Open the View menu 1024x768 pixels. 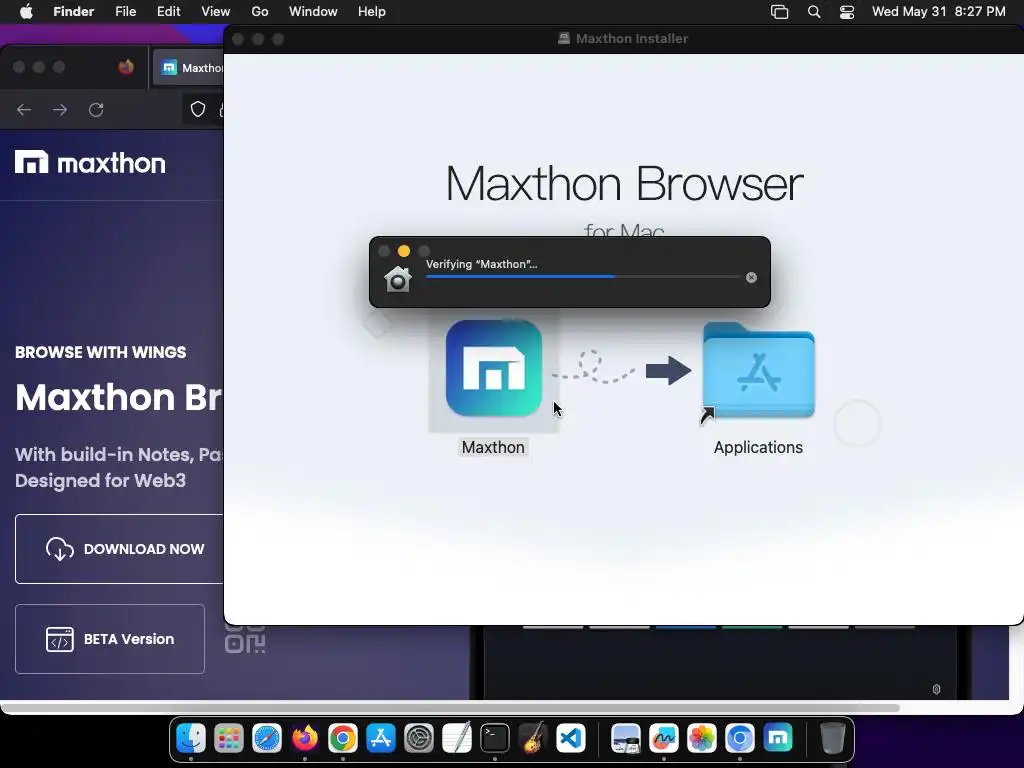[216, 12]
